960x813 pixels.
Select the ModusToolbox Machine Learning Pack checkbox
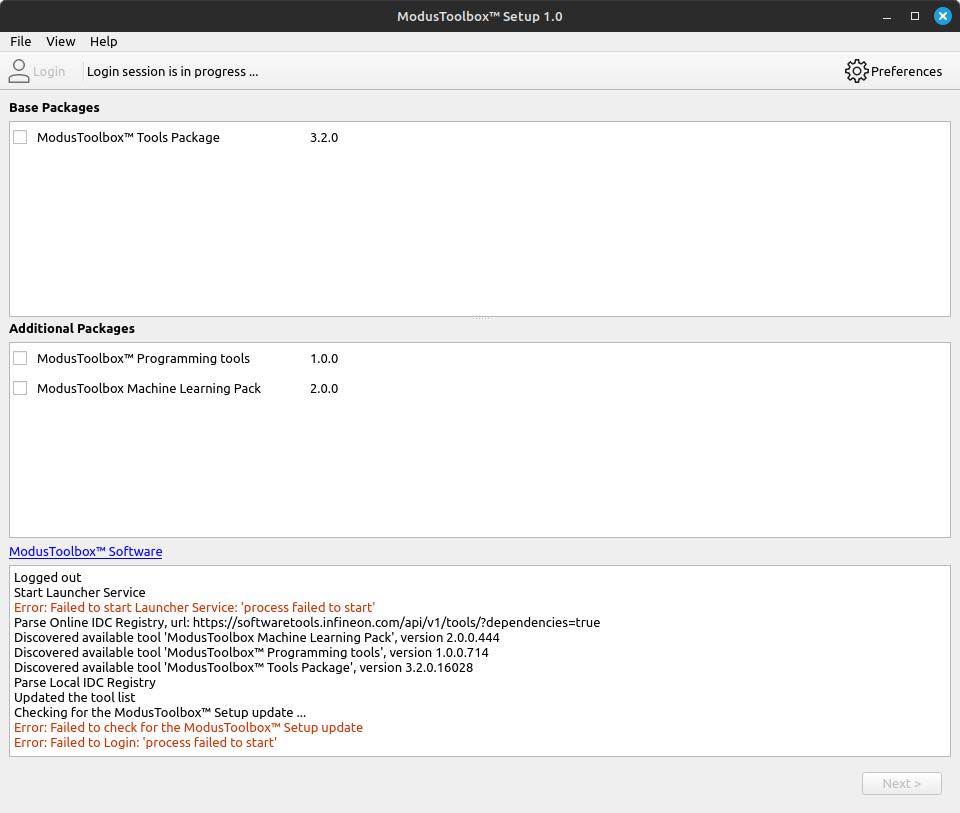pos(20,388)
